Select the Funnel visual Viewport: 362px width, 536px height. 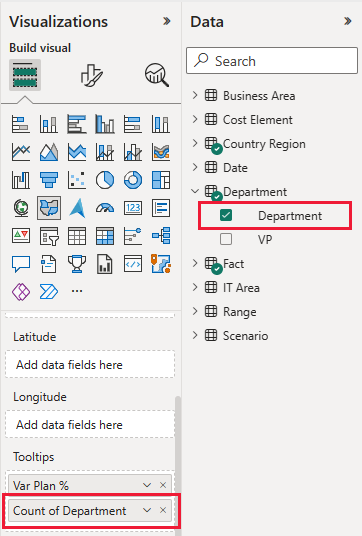click(x=49, y=180)
